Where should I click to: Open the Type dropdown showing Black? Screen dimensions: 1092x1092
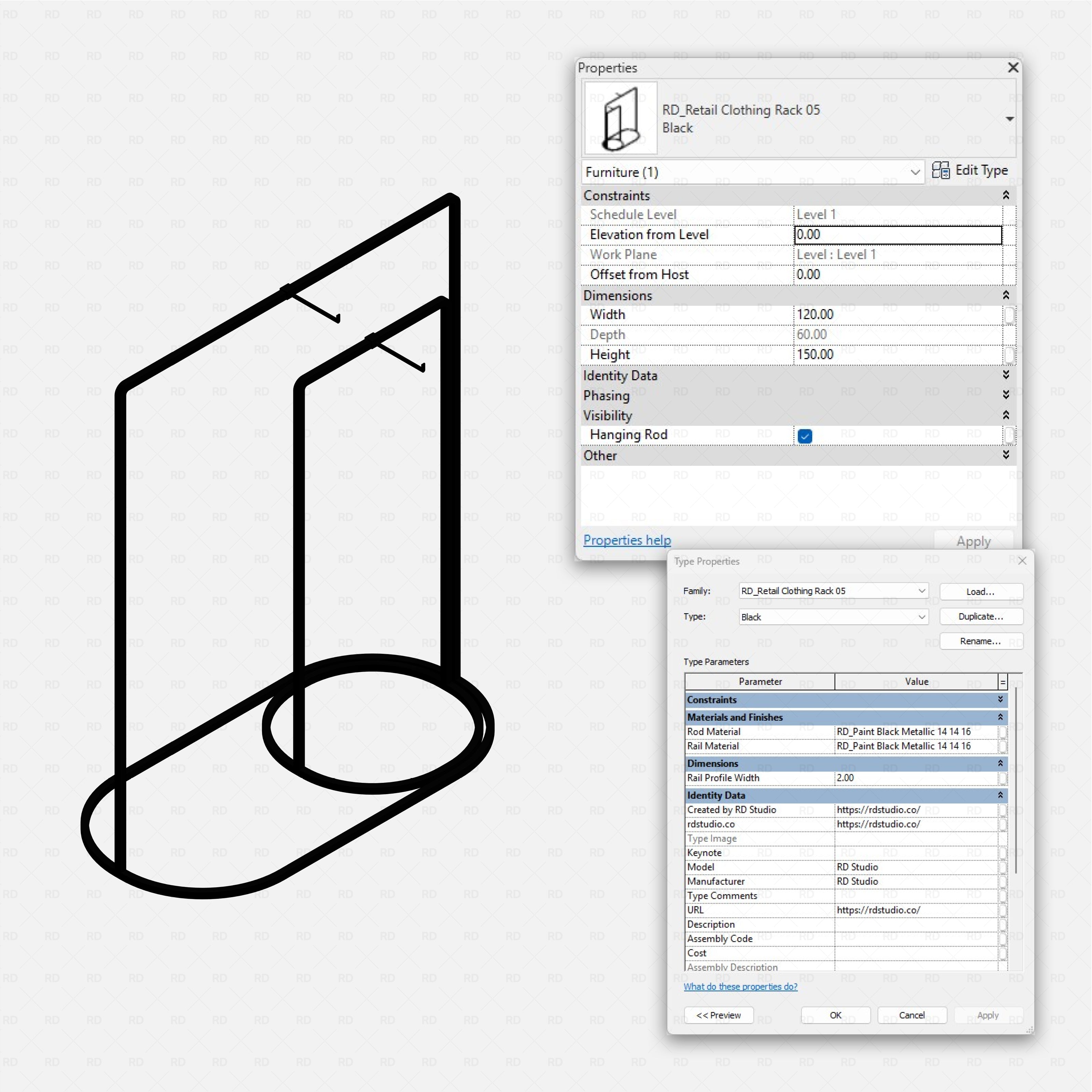coord(834,617)
